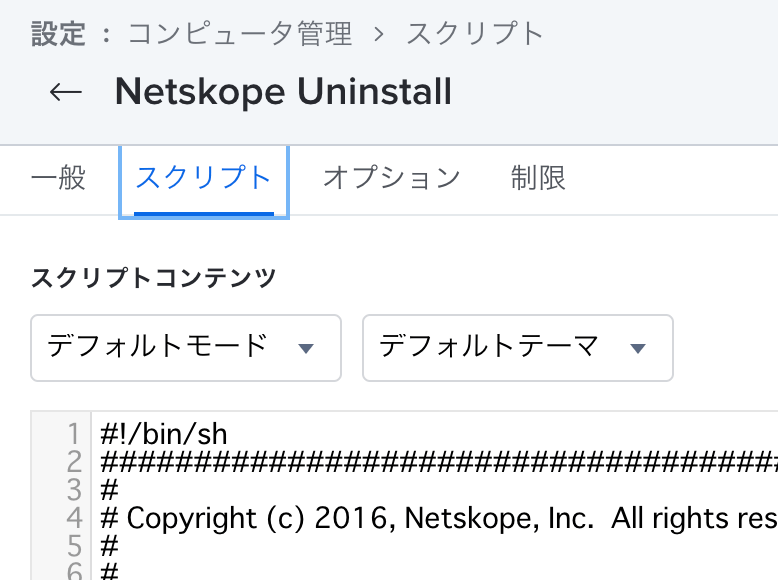The height and width of the screenshot is (580, 778).
Task: Click the スクリプト breadcrumb link
Action: click(x=475, y=34)
